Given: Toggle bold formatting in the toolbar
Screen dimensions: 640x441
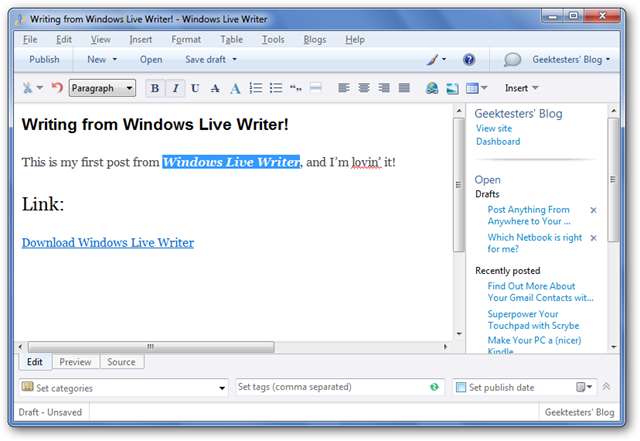Looking at the screenshot, I should [156, 88].
